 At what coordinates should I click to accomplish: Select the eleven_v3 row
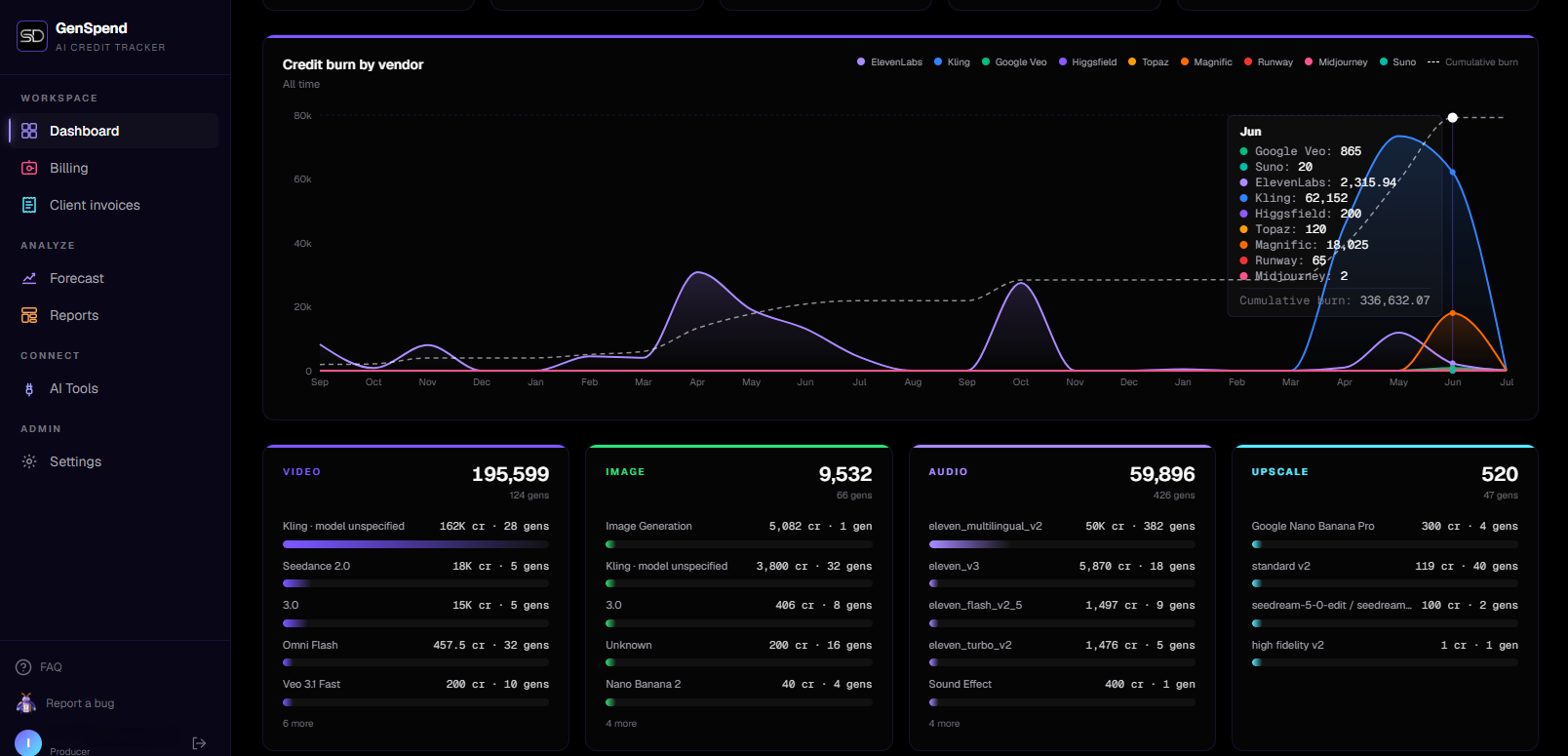pyautogui.click(x=1062, y=573)
